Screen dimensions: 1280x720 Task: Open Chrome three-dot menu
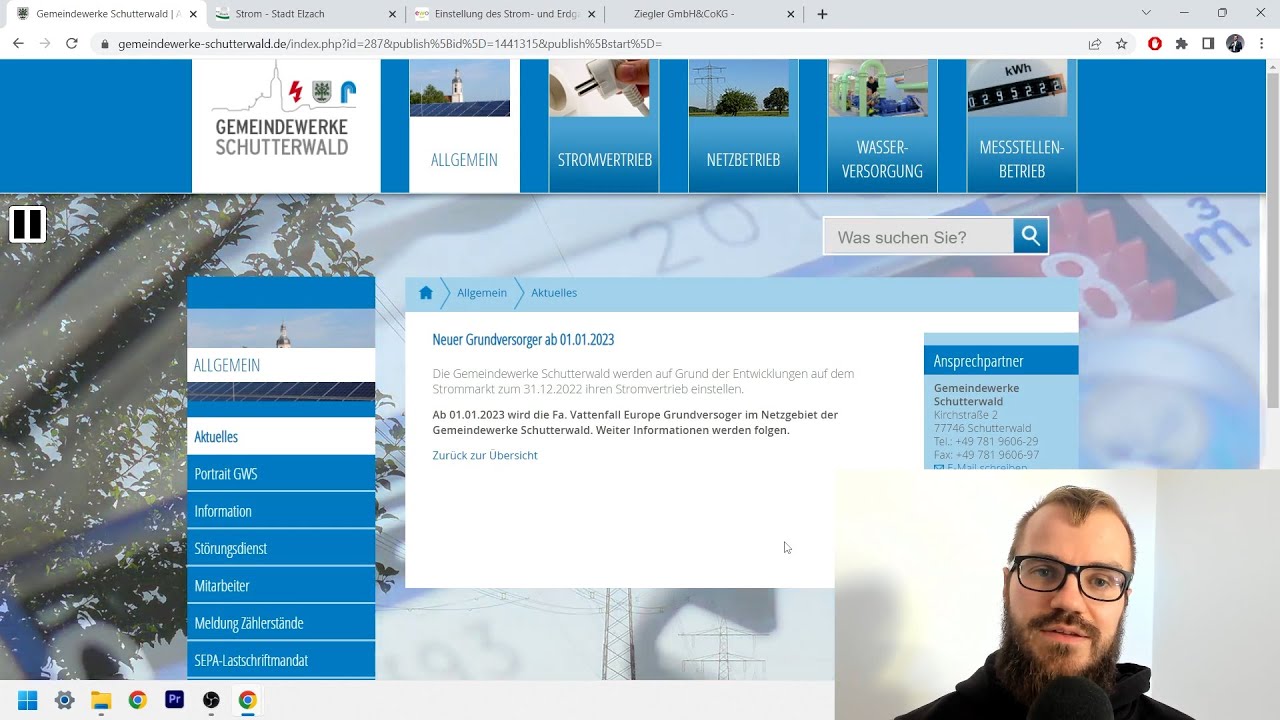point(1262,44)
